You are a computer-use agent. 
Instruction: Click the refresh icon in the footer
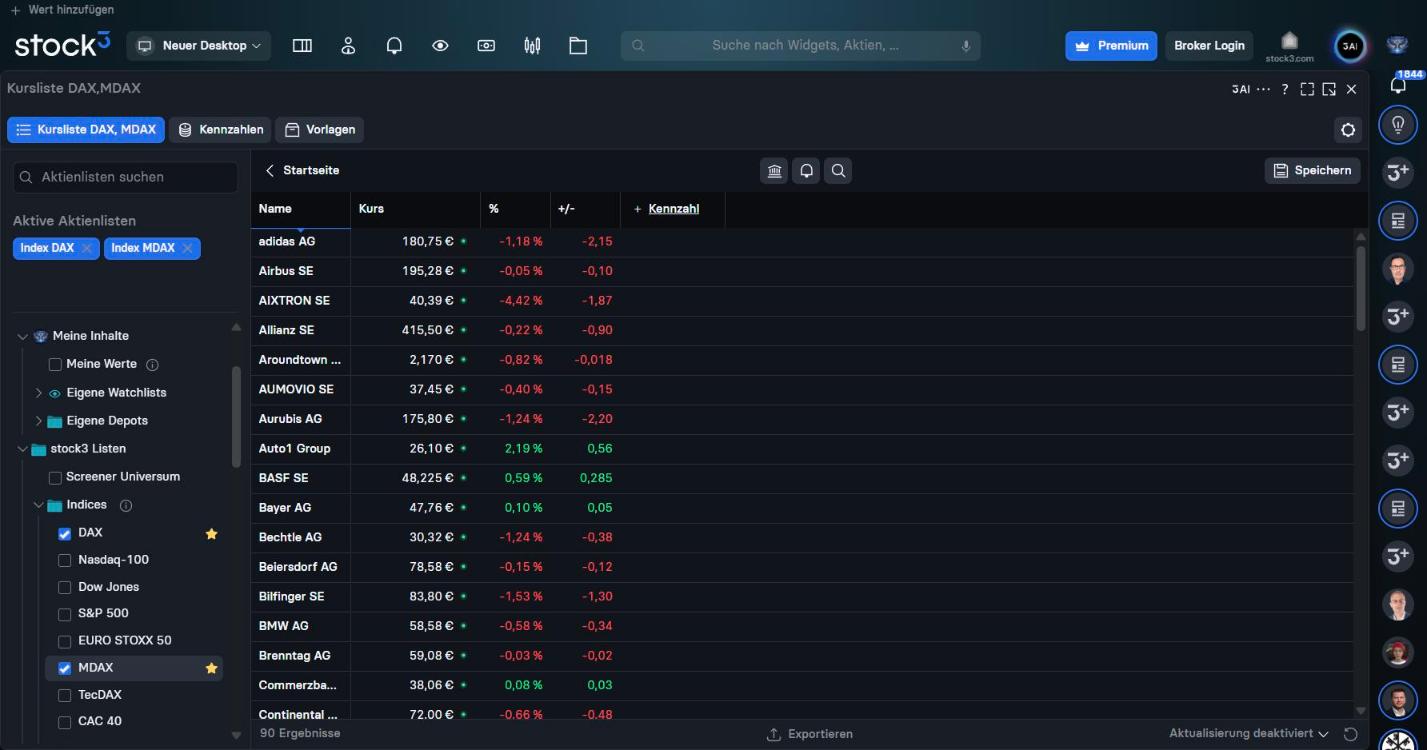(x=1350, y=734)
